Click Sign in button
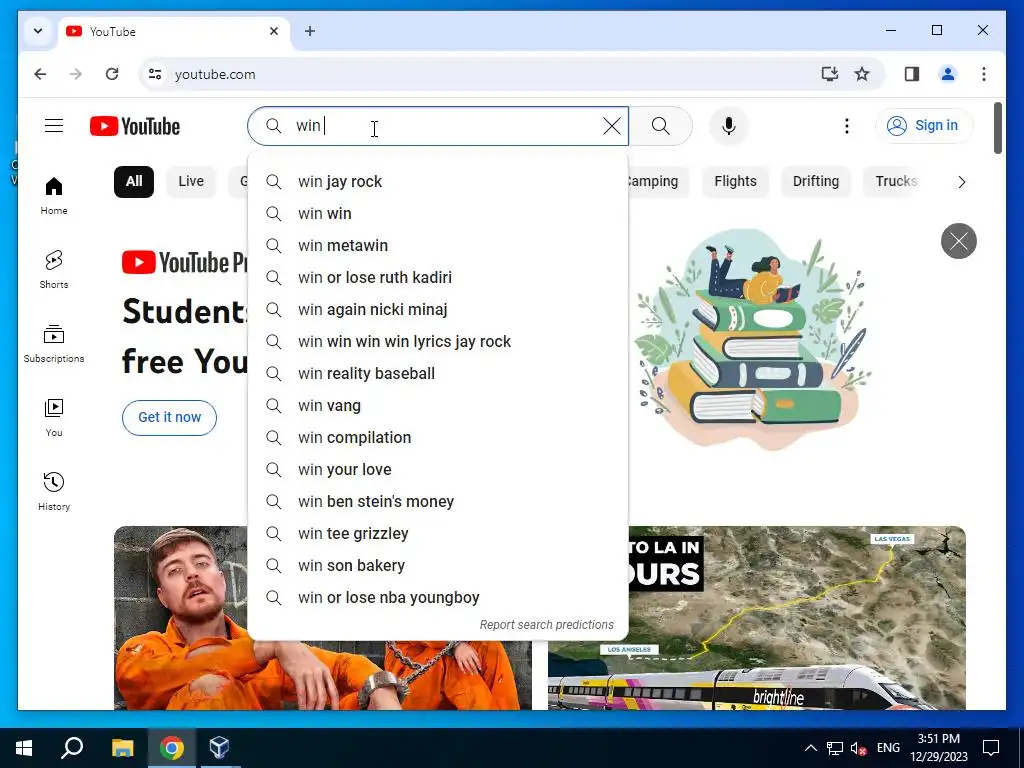 point(923,125)
